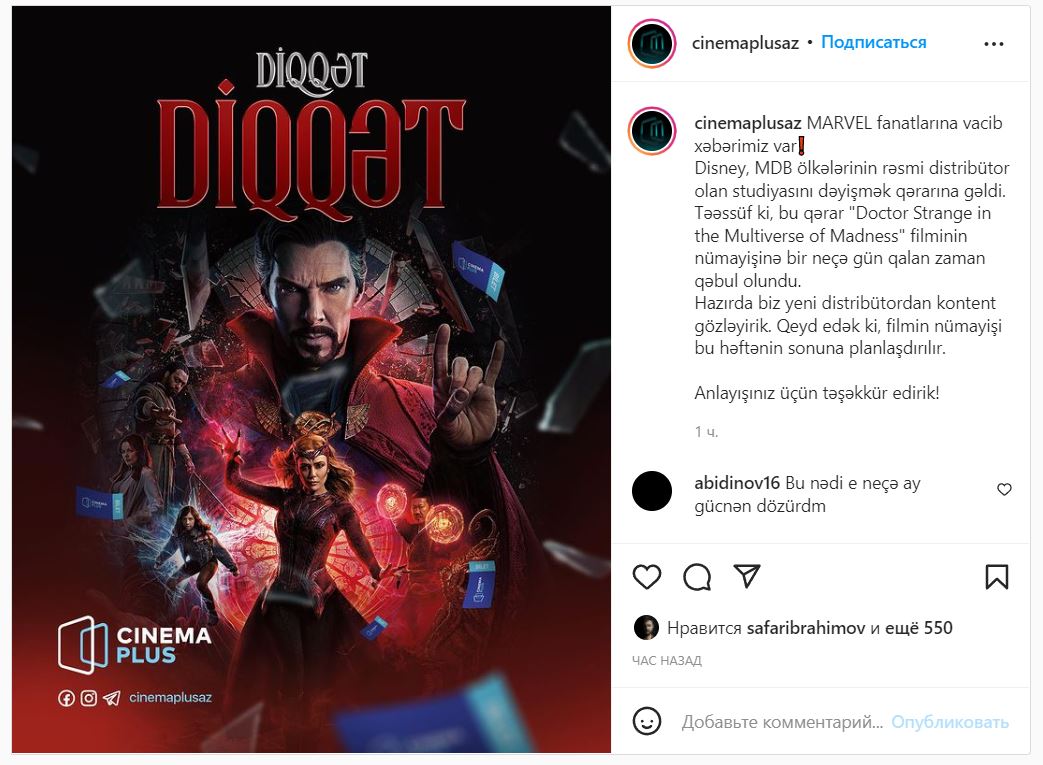
Task: Open the three-dot more options menu
Action: (994, 44)
